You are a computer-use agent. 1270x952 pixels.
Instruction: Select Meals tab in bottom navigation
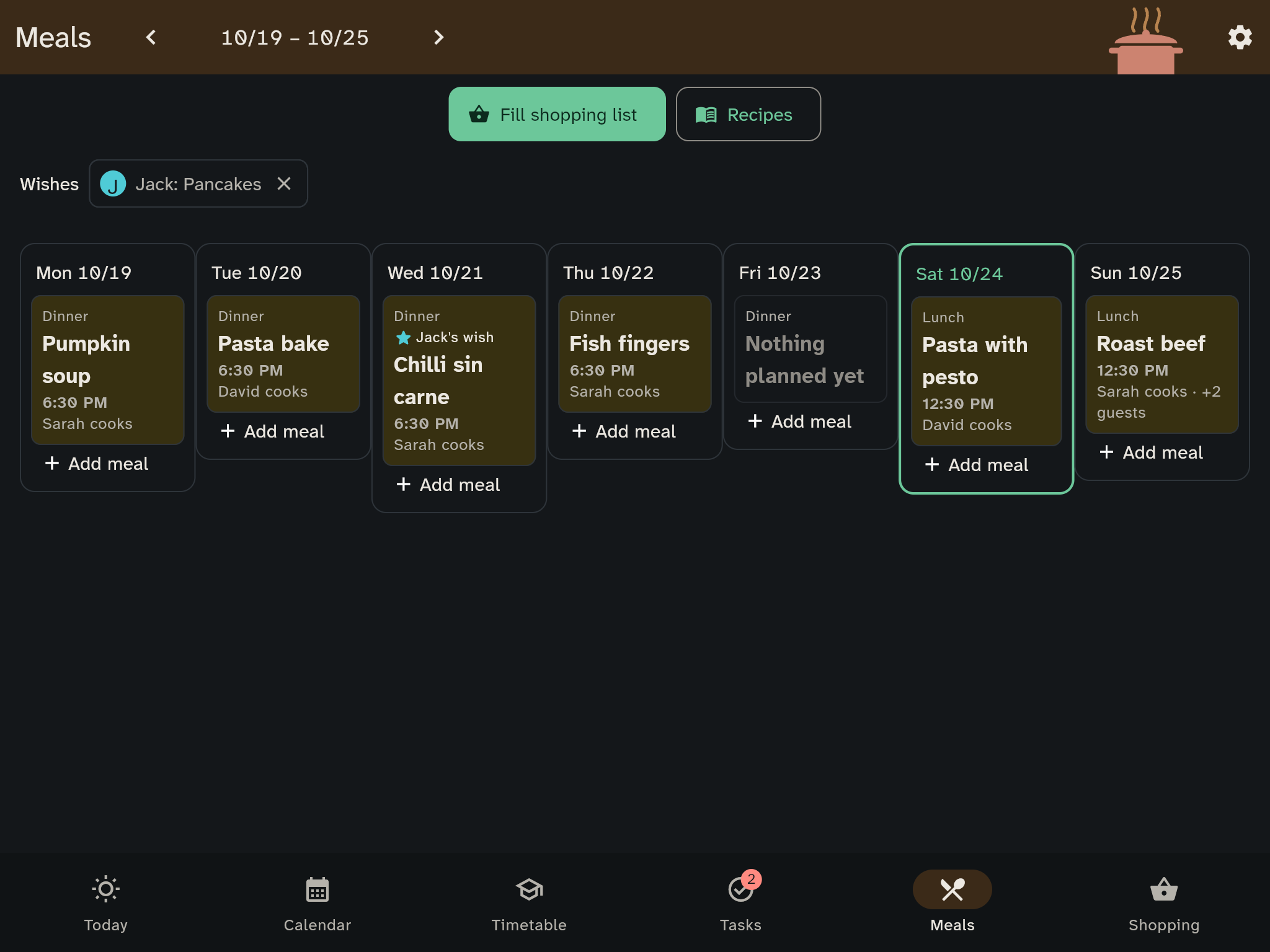[952, 902]
